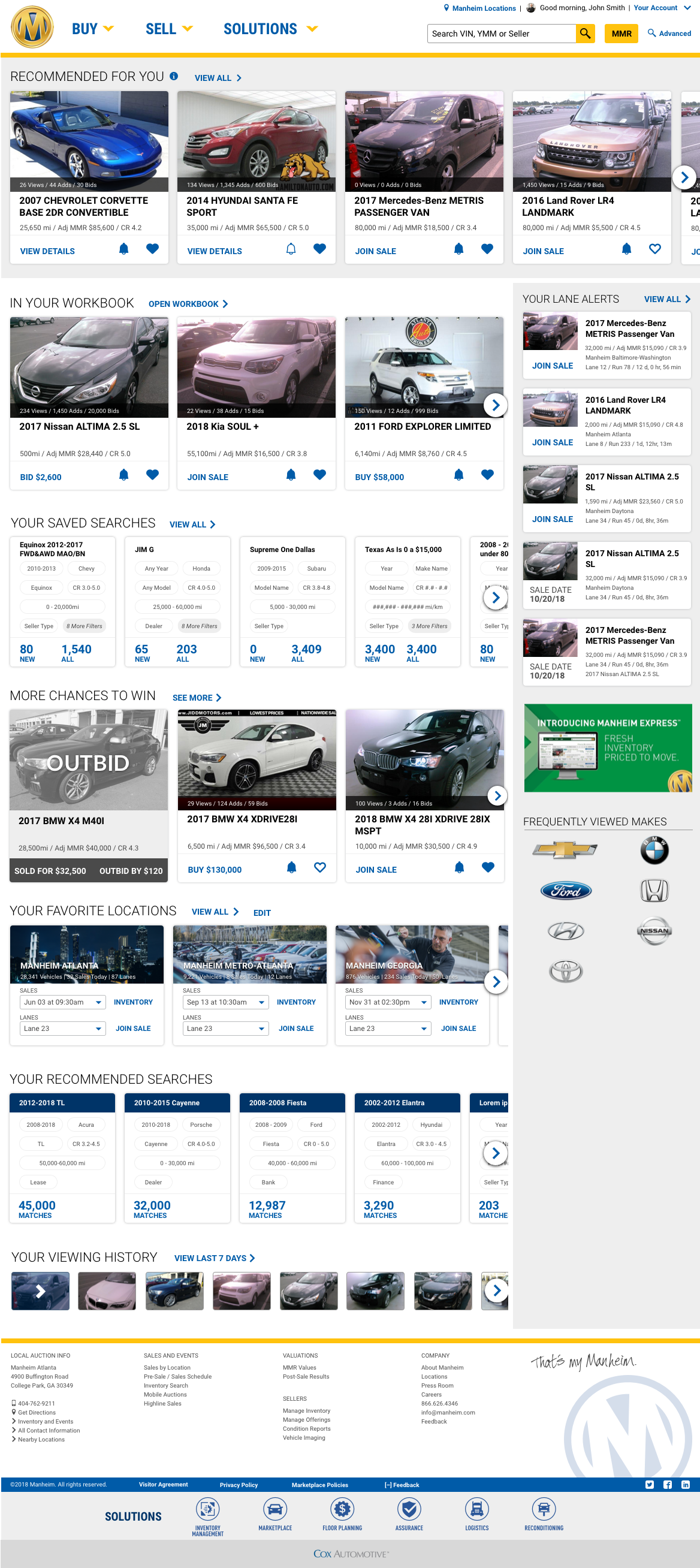This screenshot has width=700, height=1568.
Task: Favorite the 2017 BMW X4 XDRIVE28I
Action: click(320, 867)
